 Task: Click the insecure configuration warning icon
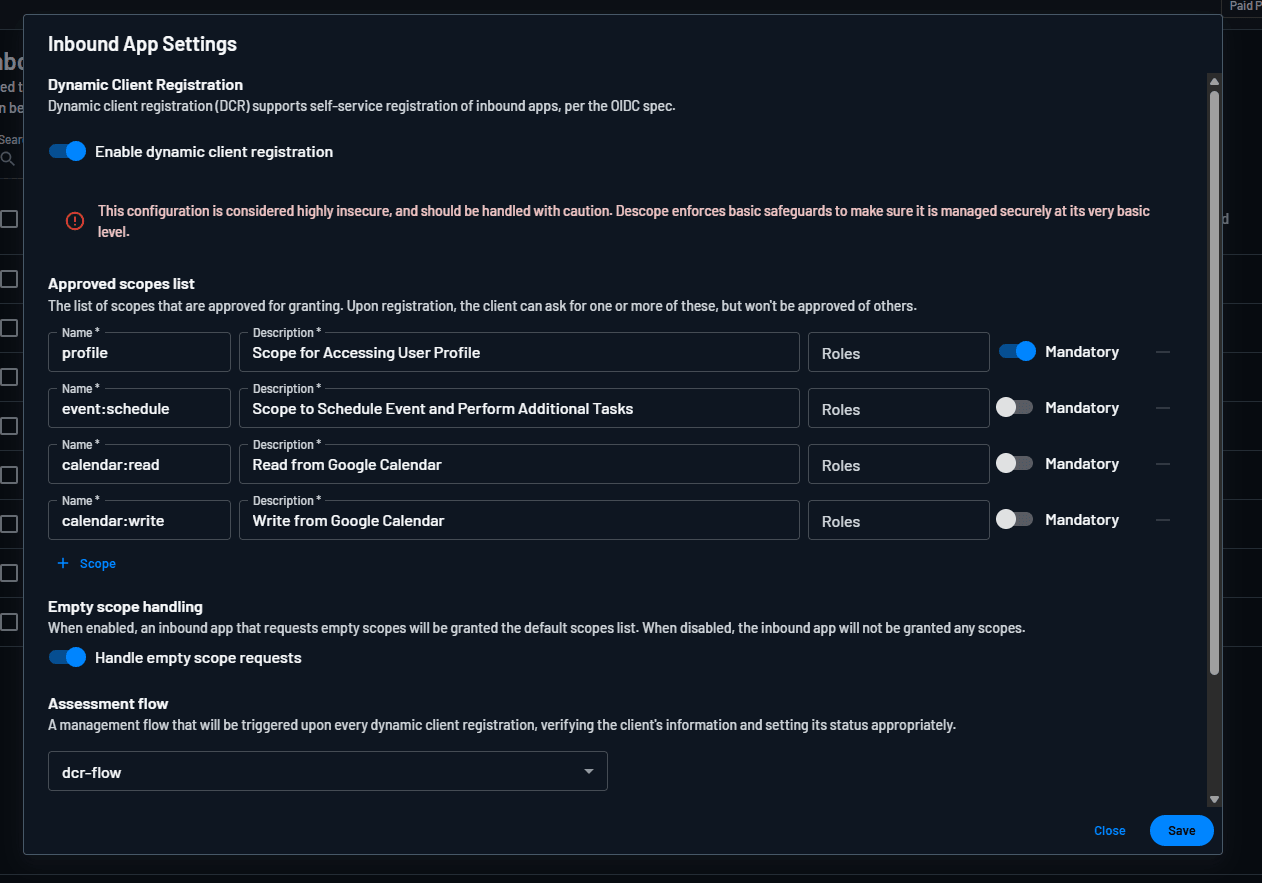(x=74, y=221)
